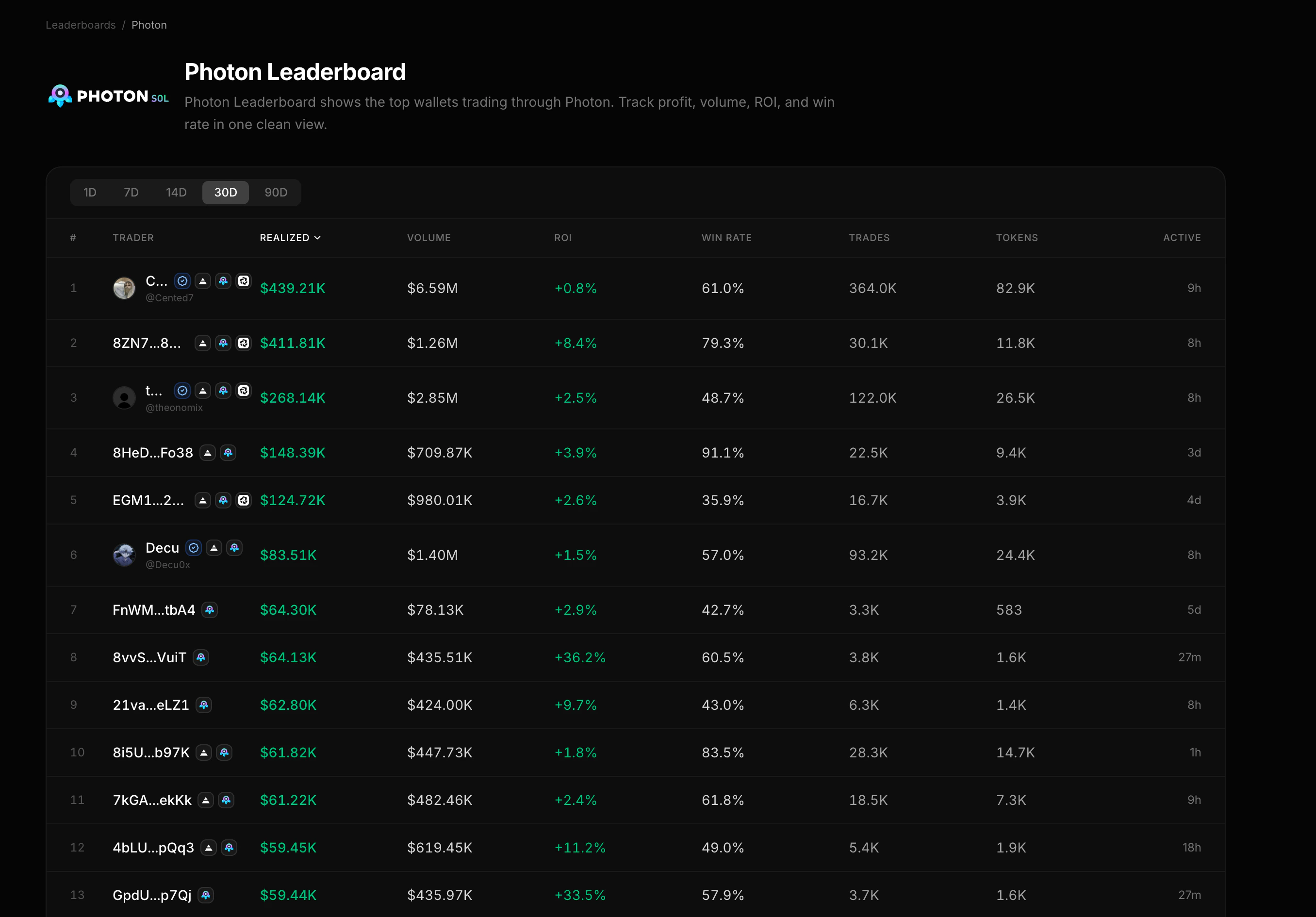
Task: Open trader 8ZN7...8... wallet
Action: 147,343
